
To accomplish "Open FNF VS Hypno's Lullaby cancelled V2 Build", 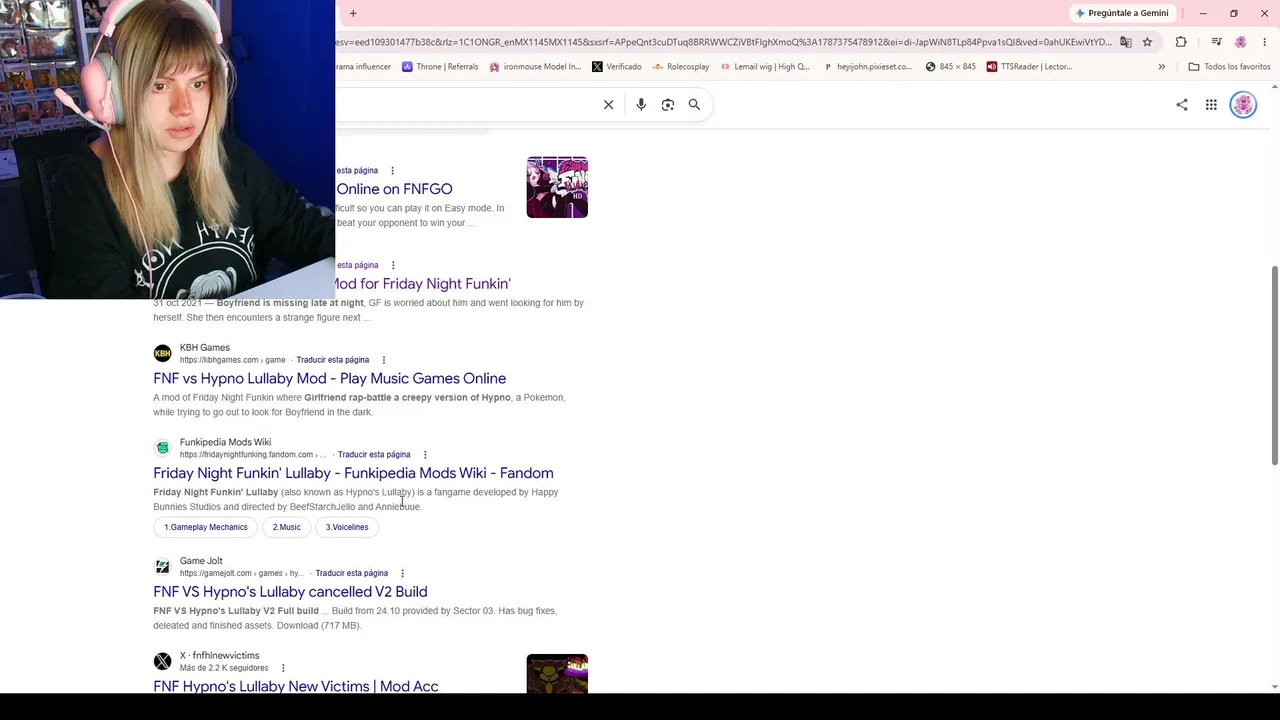I will click(290, 592).
